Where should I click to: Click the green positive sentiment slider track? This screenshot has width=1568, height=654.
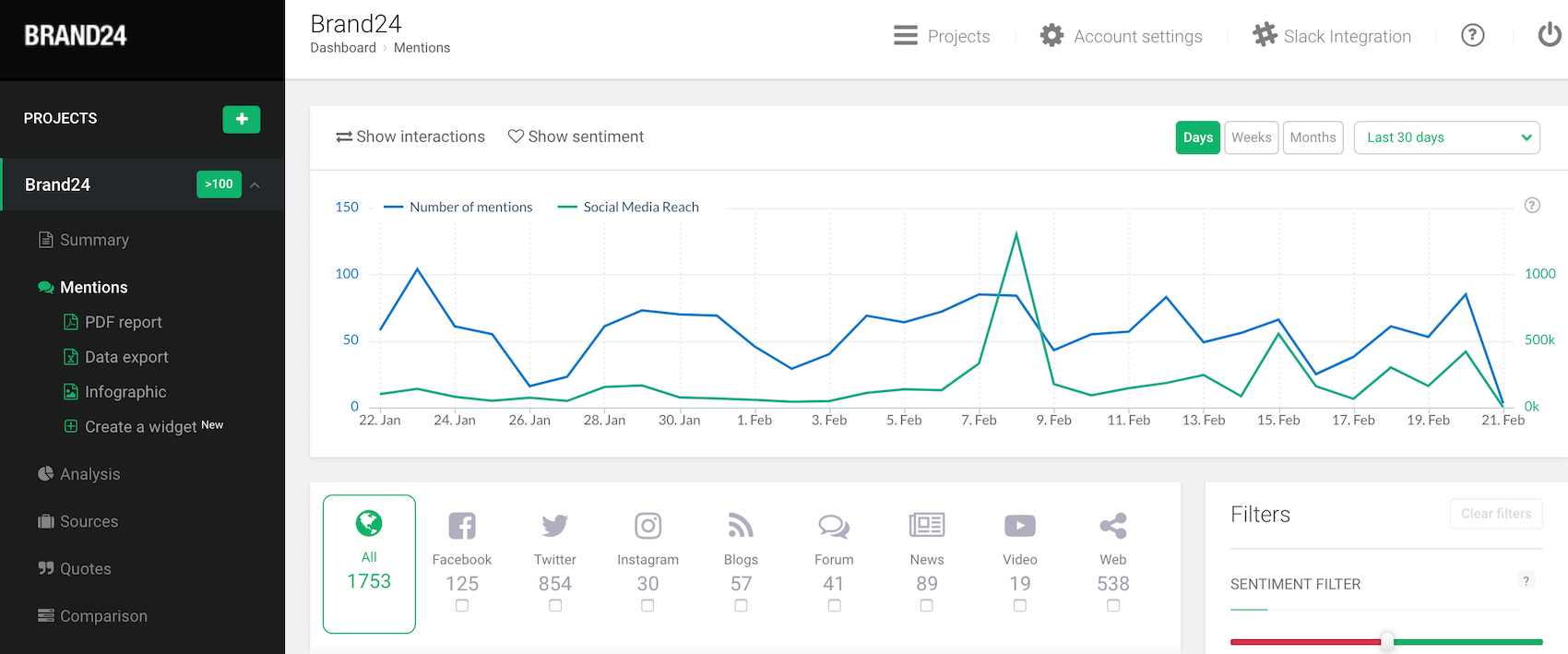tap(1468, 642)
